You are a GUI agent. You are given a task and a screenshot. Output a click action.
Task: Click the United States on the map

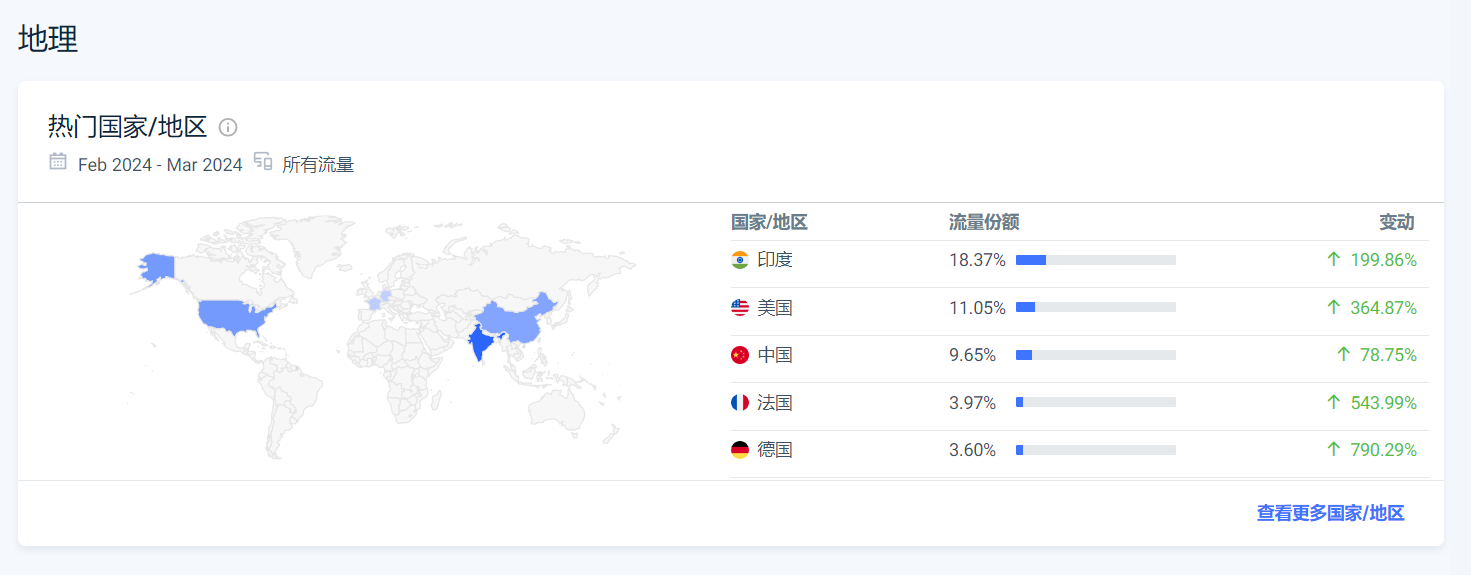pos(235,315)
